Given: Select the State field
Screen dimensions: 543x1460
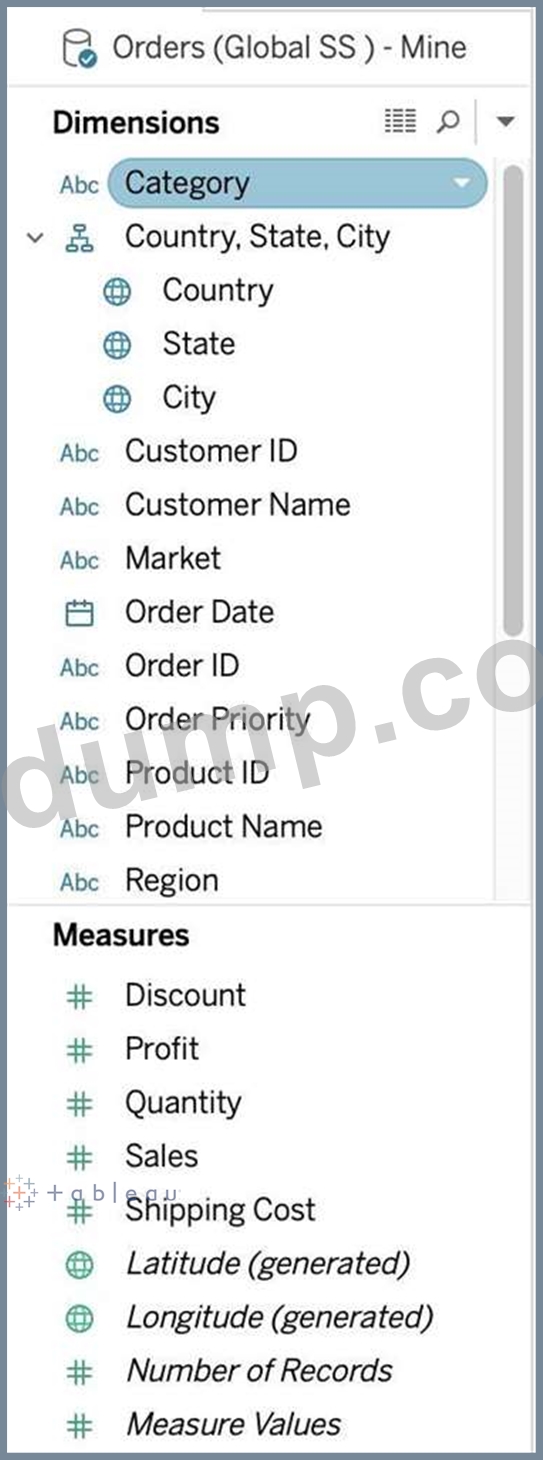Looking at the screenshot, I should [x=199, y=344].
